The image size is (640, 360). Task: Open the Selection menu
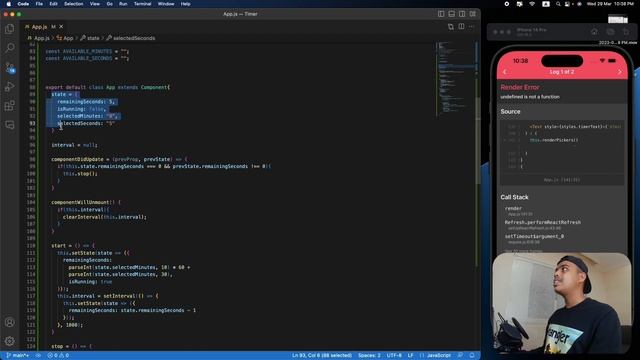(73, 4)
